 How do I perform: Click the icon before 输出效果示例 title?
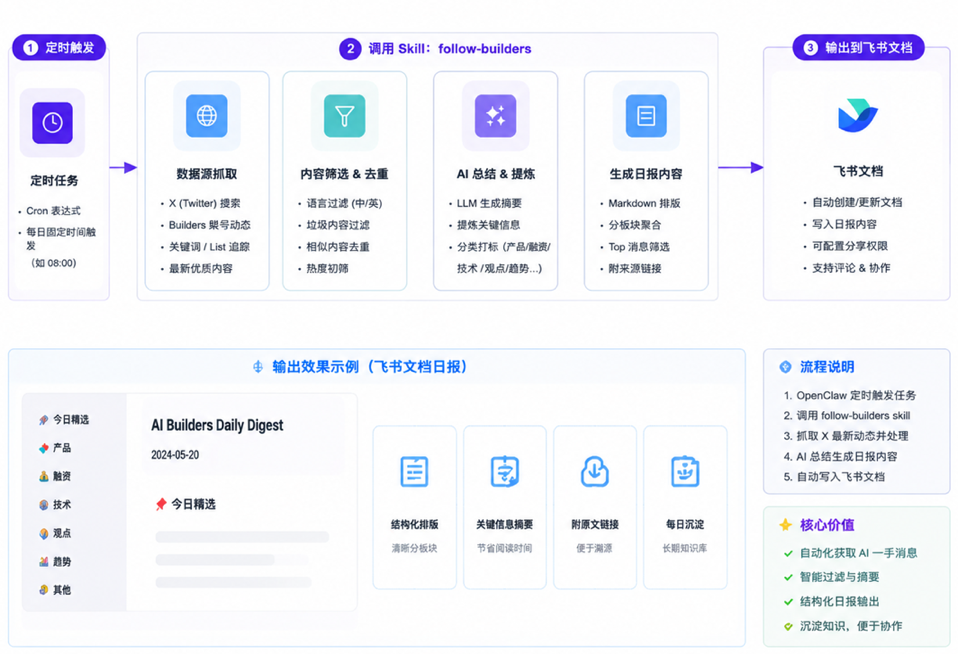[258, 367]
